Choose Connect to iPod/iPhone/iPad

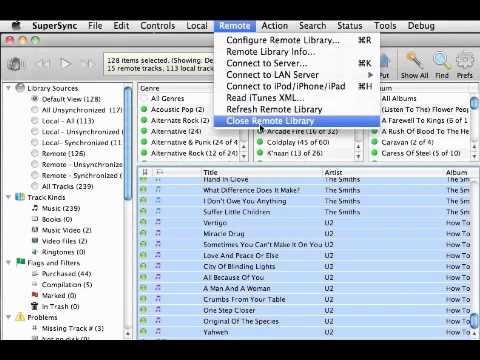point(297,86)
